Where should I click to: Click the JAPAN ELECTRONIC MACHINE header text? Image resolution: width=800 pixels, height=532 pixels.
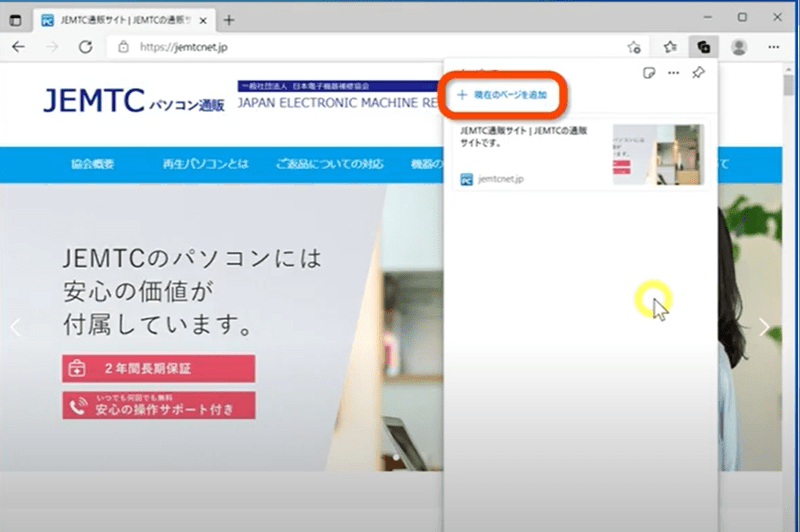pyautogui.click(x=338, y=103)
